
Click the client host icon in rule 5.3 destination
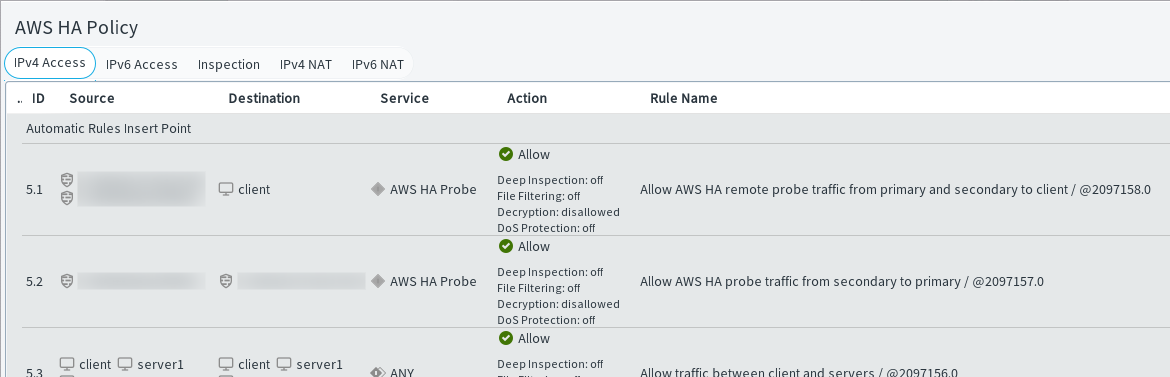pyautogui.click(x=226, y=364)
